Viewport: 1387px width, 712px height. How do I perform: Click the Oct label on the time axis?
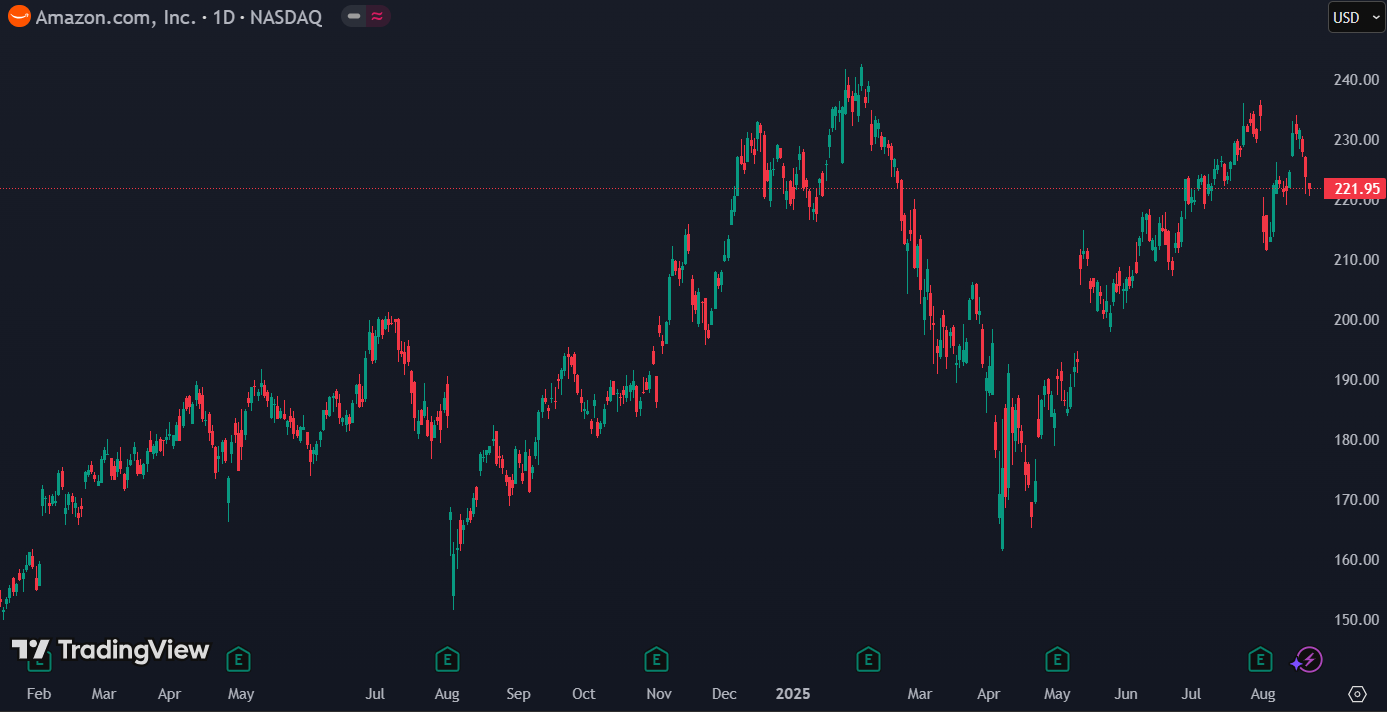[x=583, y=694]
